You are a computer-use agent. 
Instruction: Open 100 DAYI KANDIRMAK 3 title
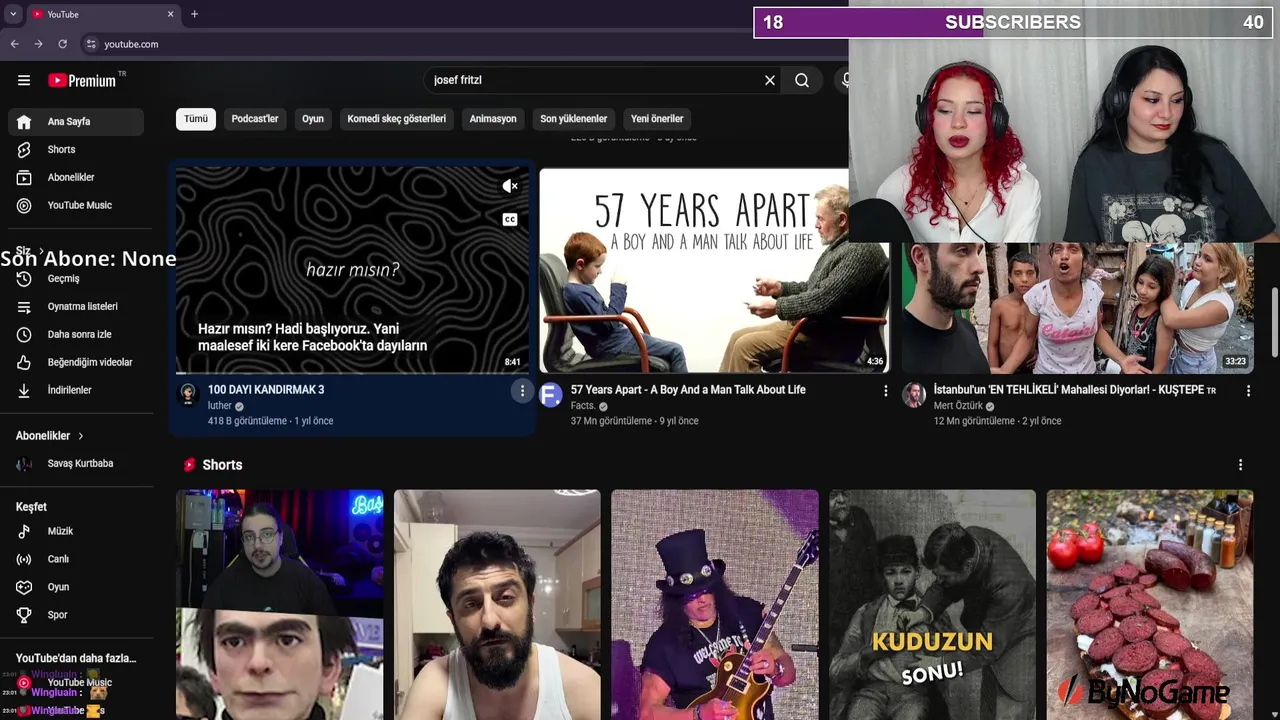tap(266, 390)
